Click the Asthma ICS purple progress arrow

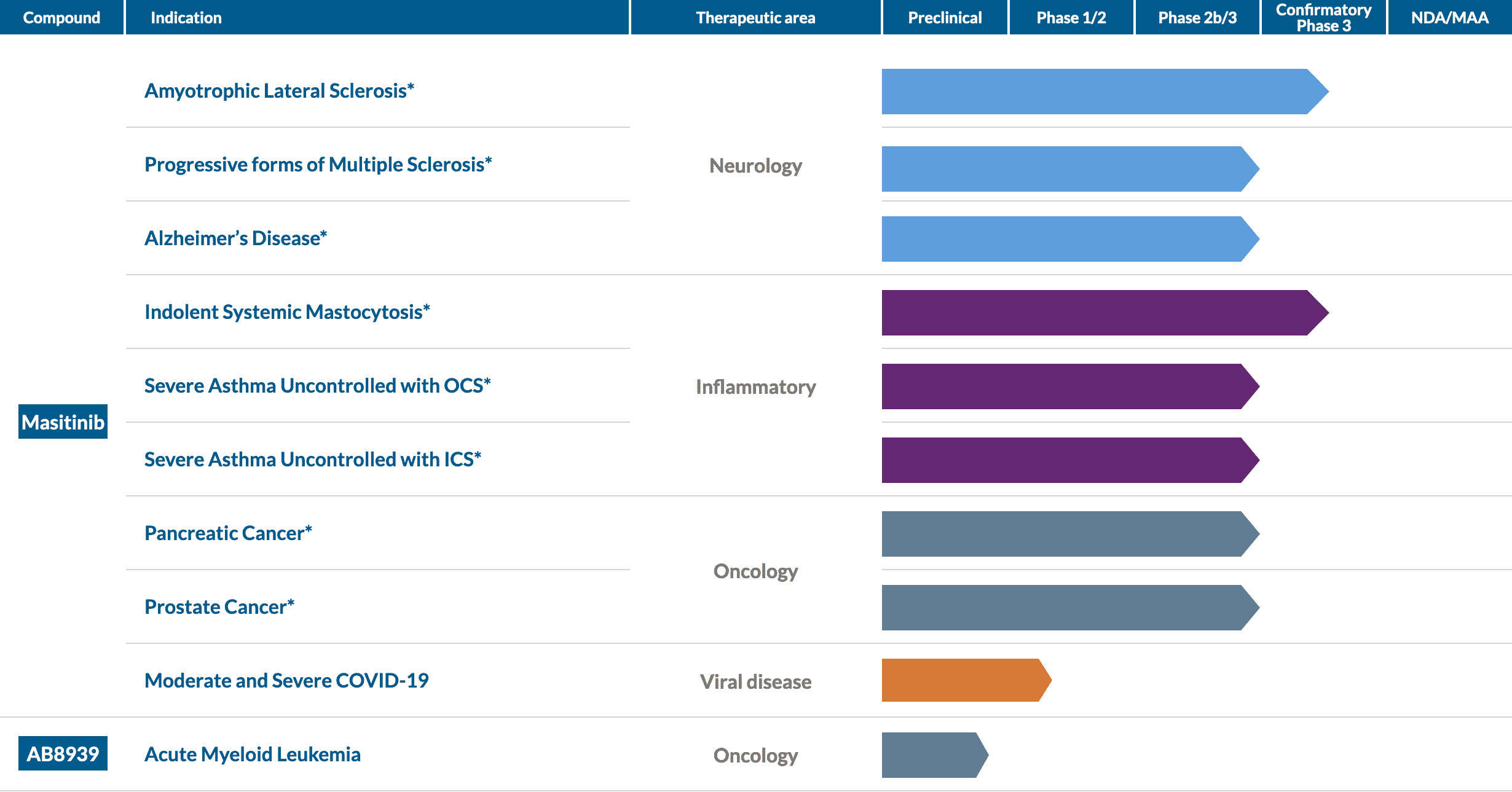pyautogui.click(x=1071, y=460)
